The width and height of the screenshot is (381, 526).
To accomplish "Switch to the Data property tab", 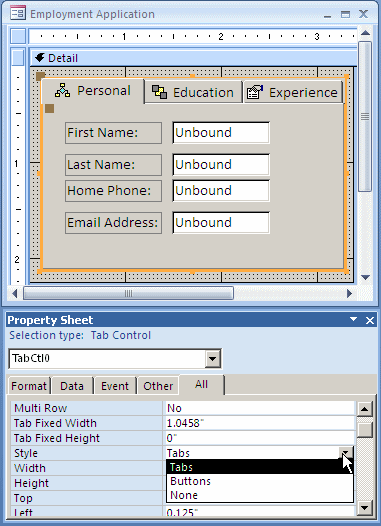I will [x=72, y=386].
